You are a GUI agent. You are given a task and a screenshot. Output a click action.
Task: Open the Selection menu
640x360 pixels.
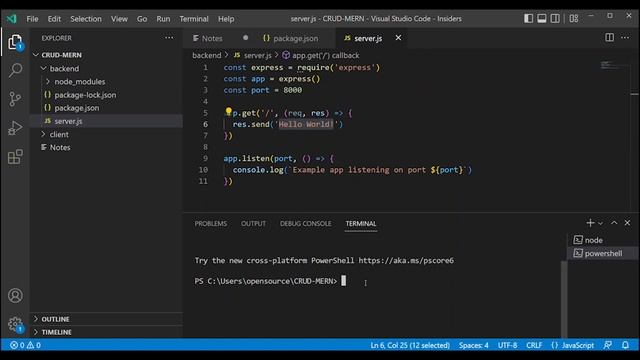[x=86, y=19]
